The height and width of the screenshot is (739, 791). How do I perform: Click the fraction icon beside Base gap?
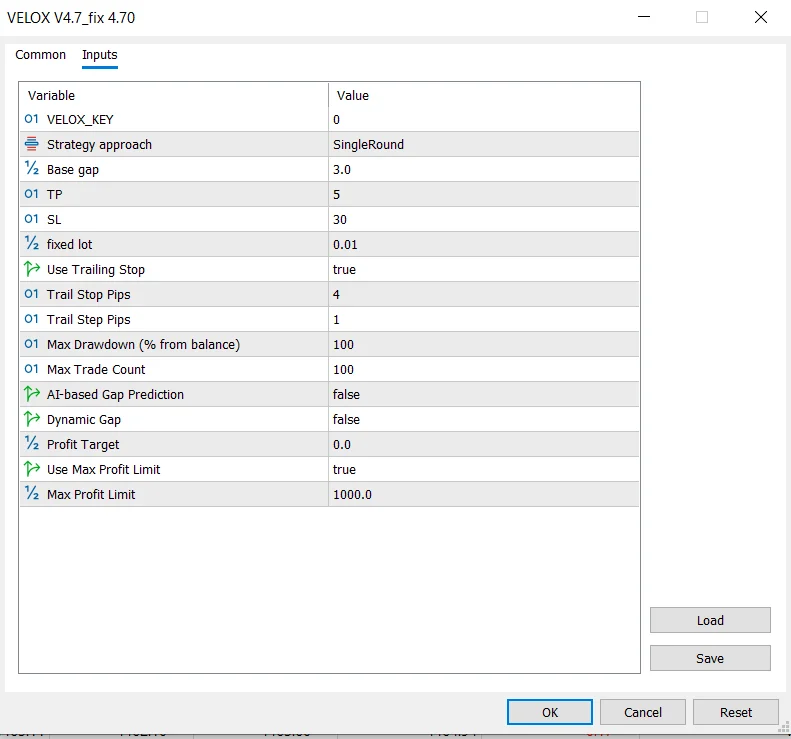[x=31, y=169]
